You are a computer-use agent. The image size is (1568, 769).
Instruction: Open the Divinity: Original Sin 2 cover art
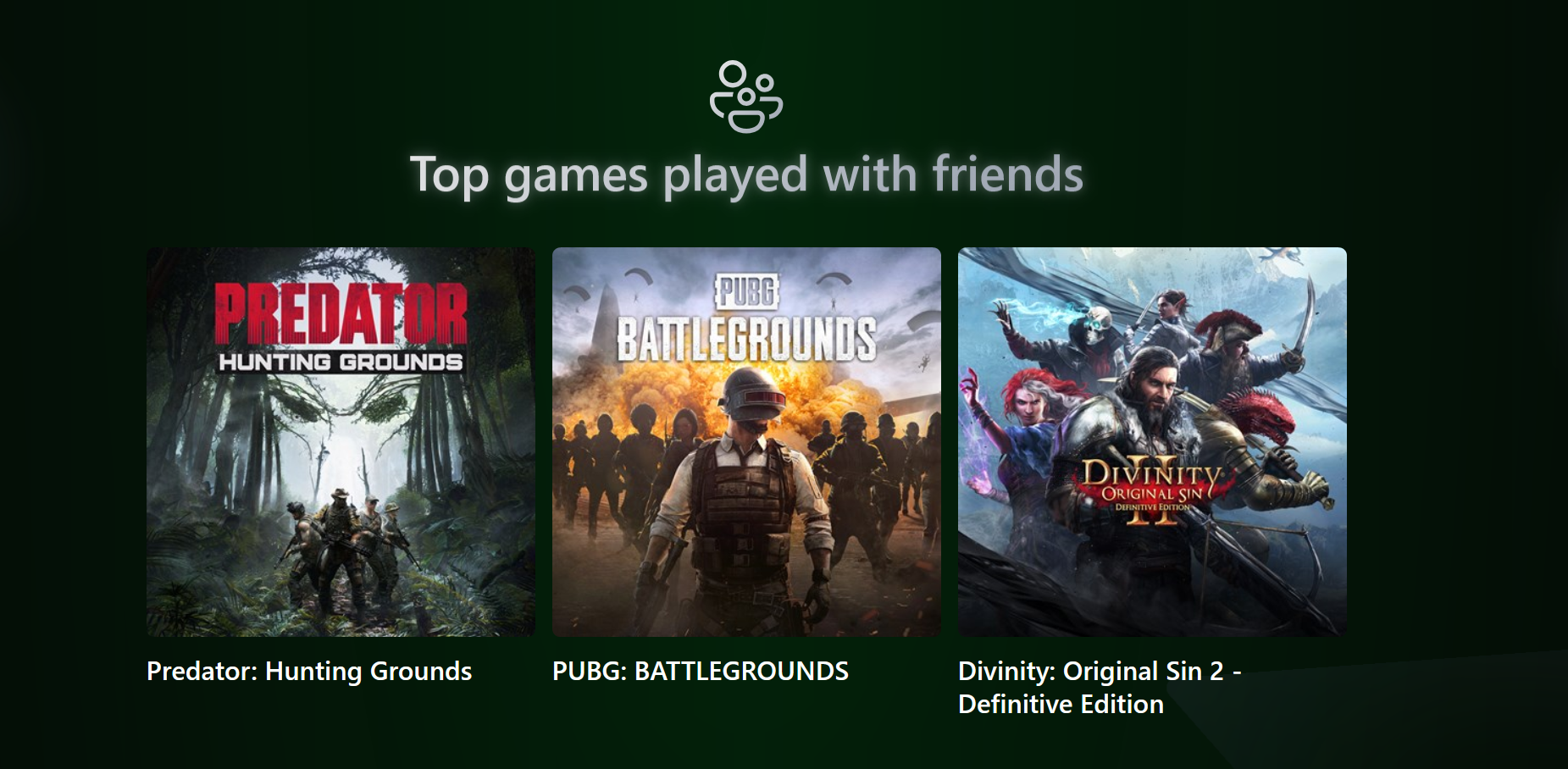click(x=1152, y=441)
